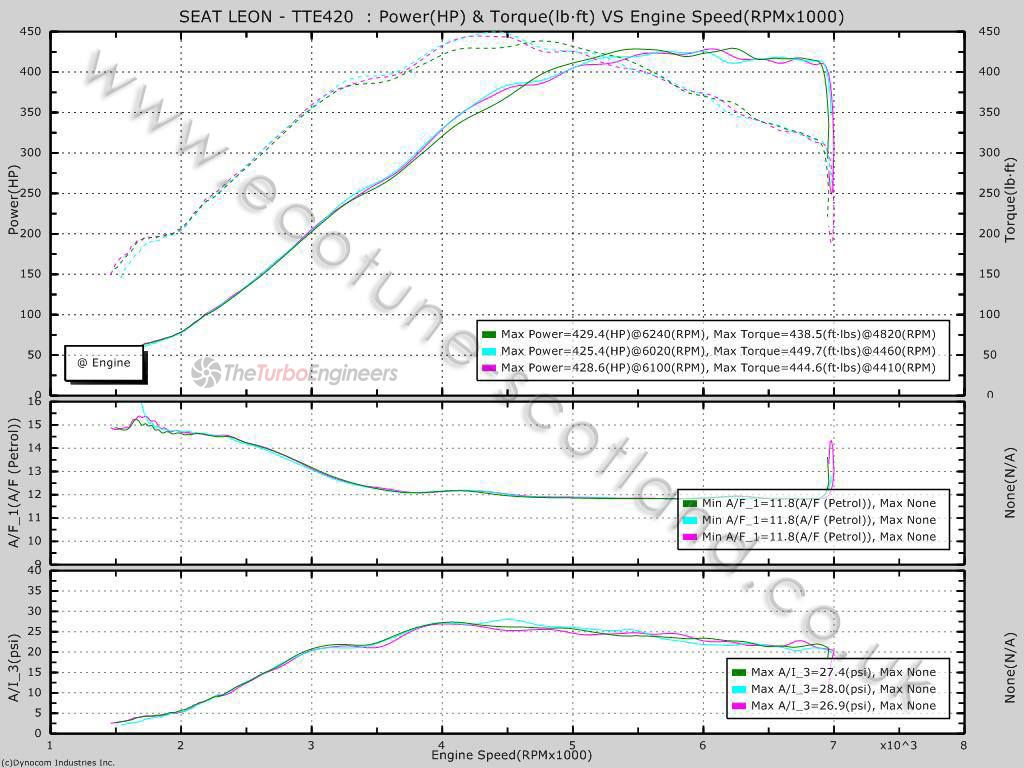The height and width of the screenshot is (768, 1024).
Task: Click the (c)Dynocom Industries Inc. copyright text
Action: tap(57, 763)
